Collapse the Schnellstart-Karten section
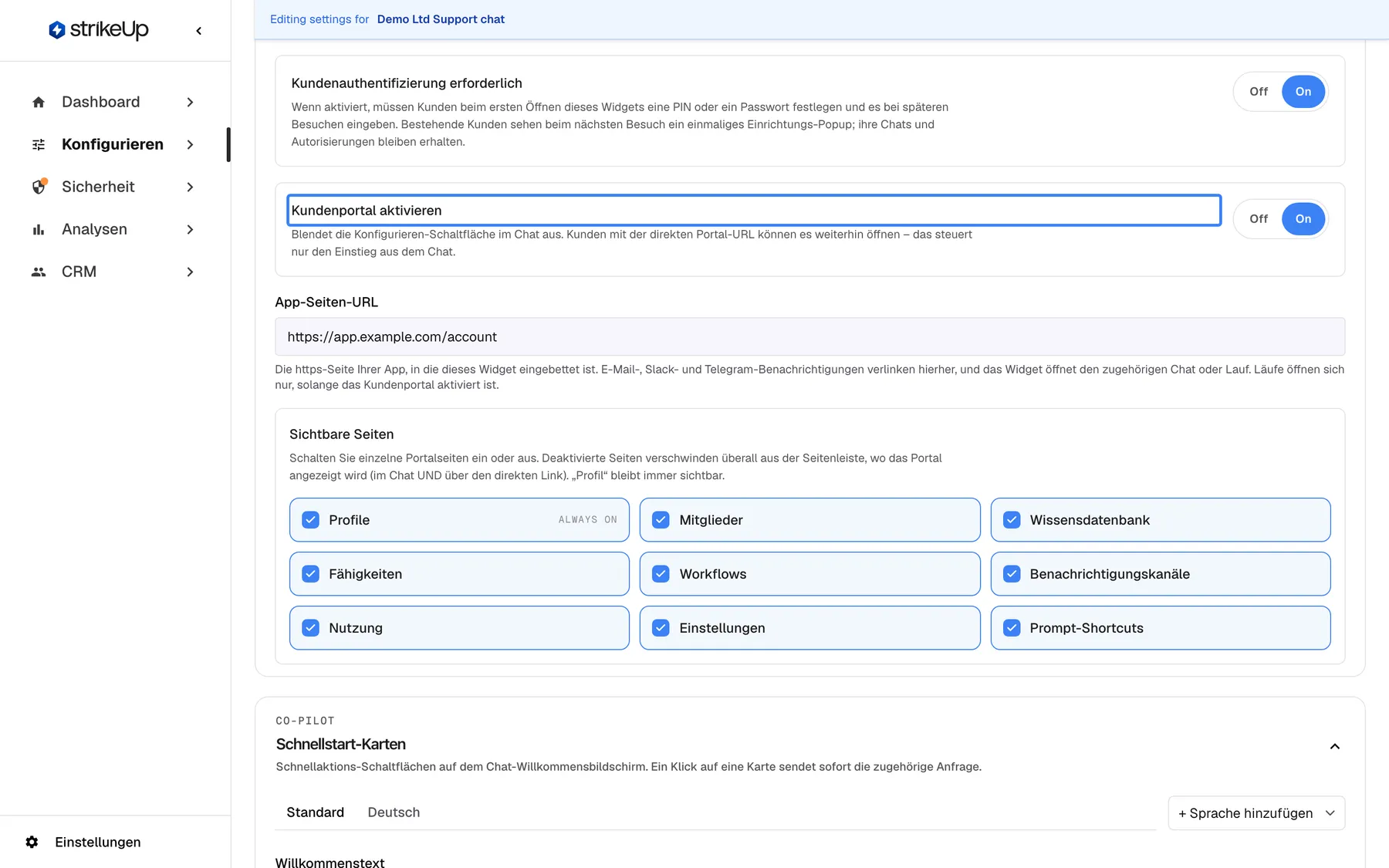 coord(1334,746)
